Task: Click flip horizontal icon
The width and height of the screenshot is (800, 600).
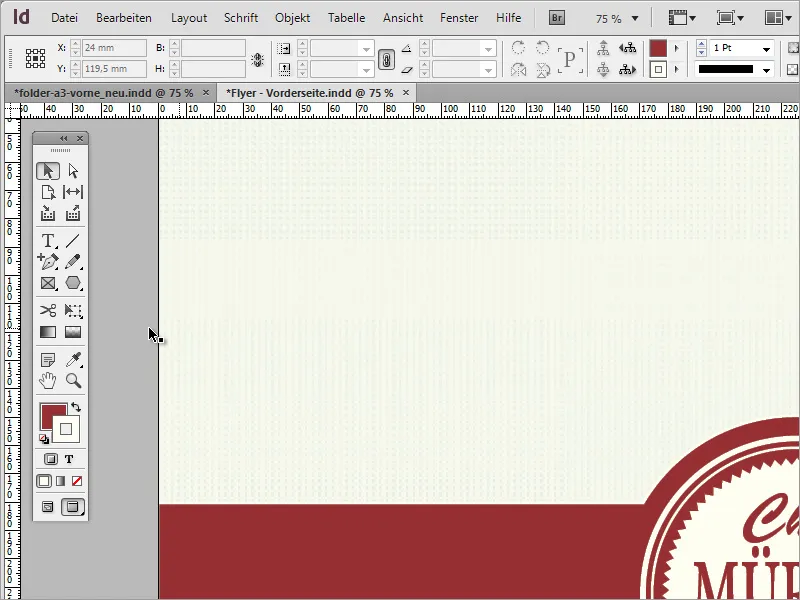Action: (518, 70)
